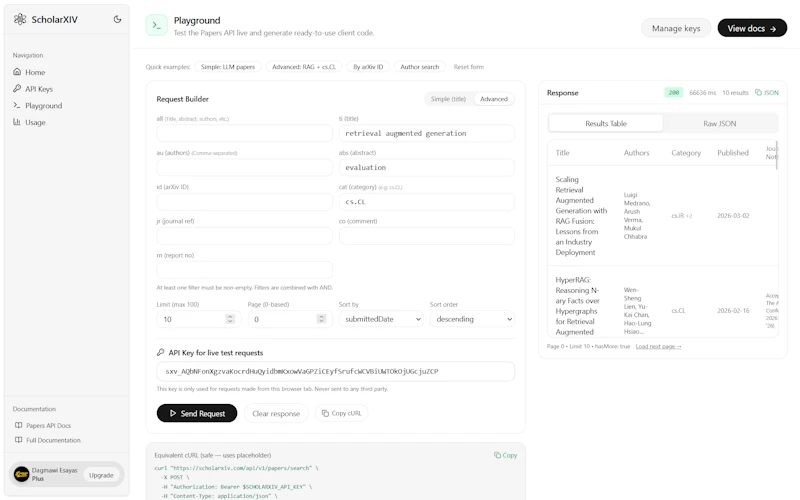800x500 pixels.
Task: Click the Authors column header
Action: 636,153
